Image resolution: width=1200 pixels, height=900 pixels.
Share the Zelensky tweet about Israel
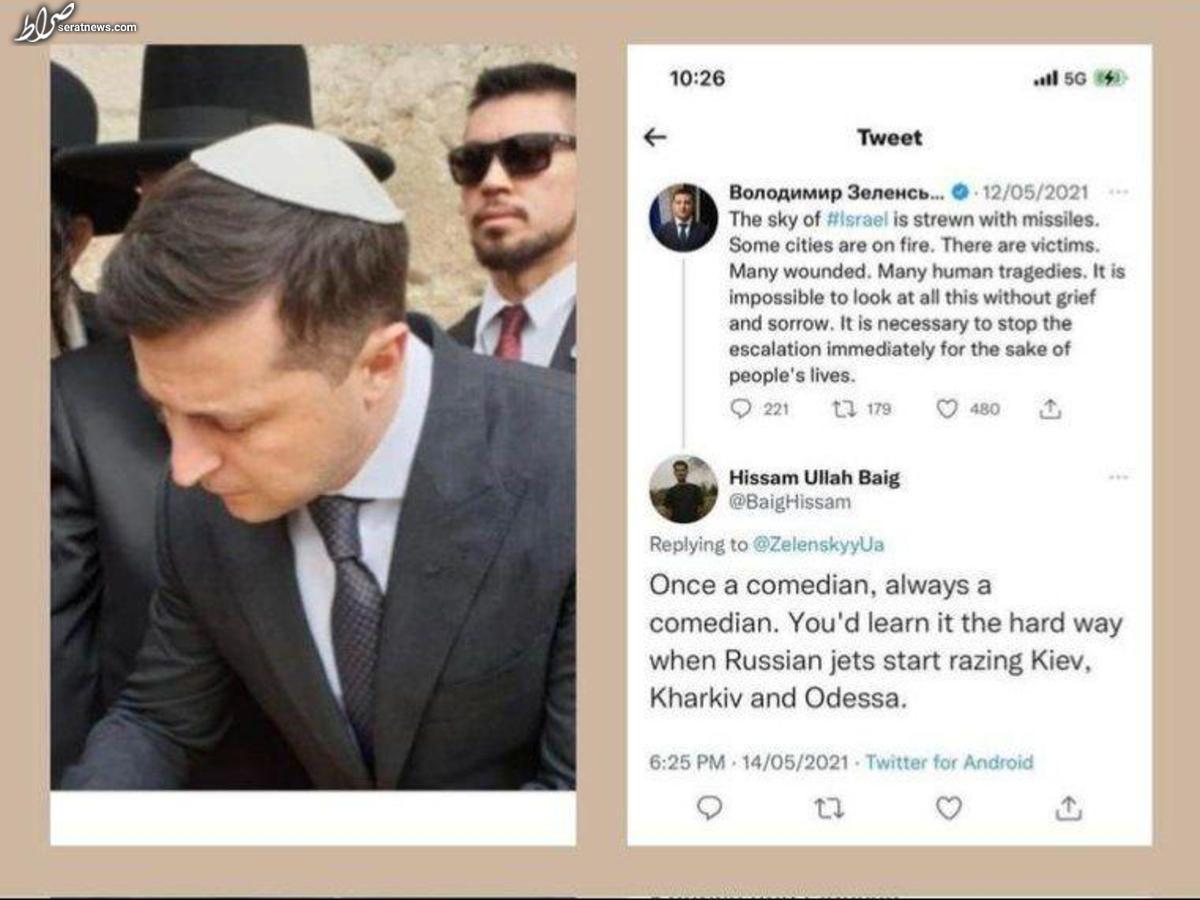pyautogui.click(x=1050, y=408)
